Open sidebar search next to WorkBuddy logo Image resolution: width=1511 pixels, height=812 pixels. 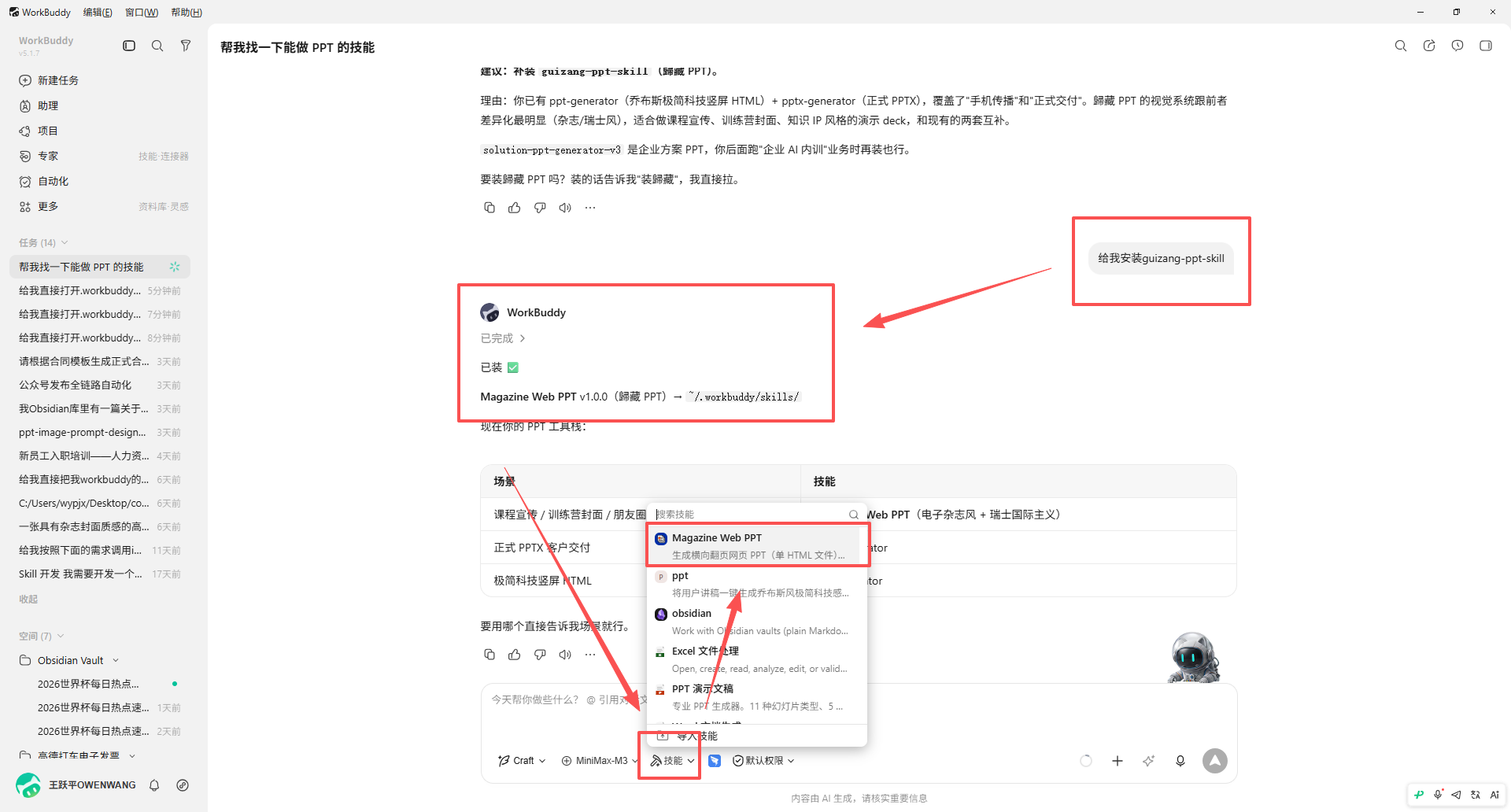(157, 46)
